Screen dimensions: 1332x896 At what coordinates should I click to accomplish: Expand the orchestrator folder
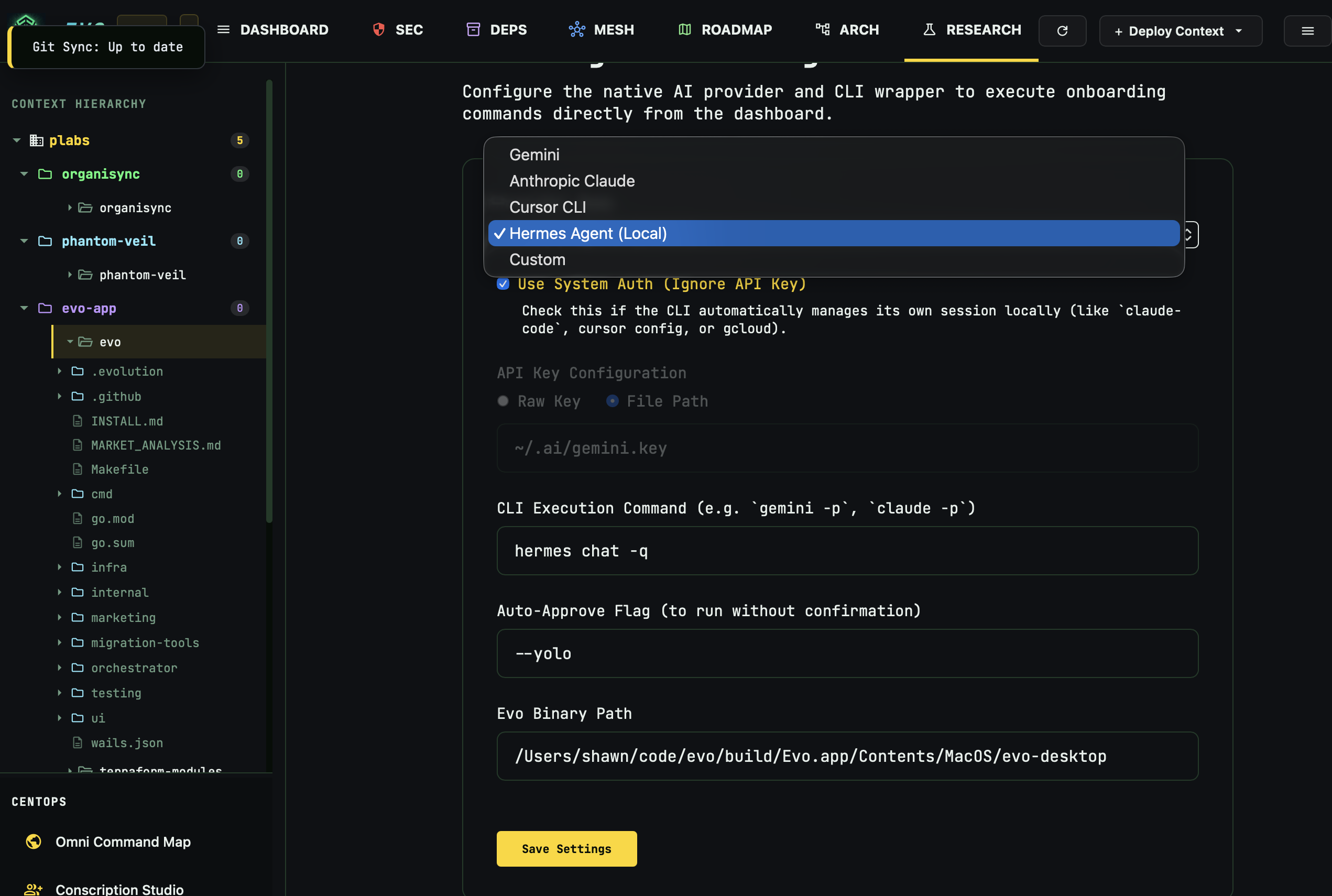tap(59, 668)
